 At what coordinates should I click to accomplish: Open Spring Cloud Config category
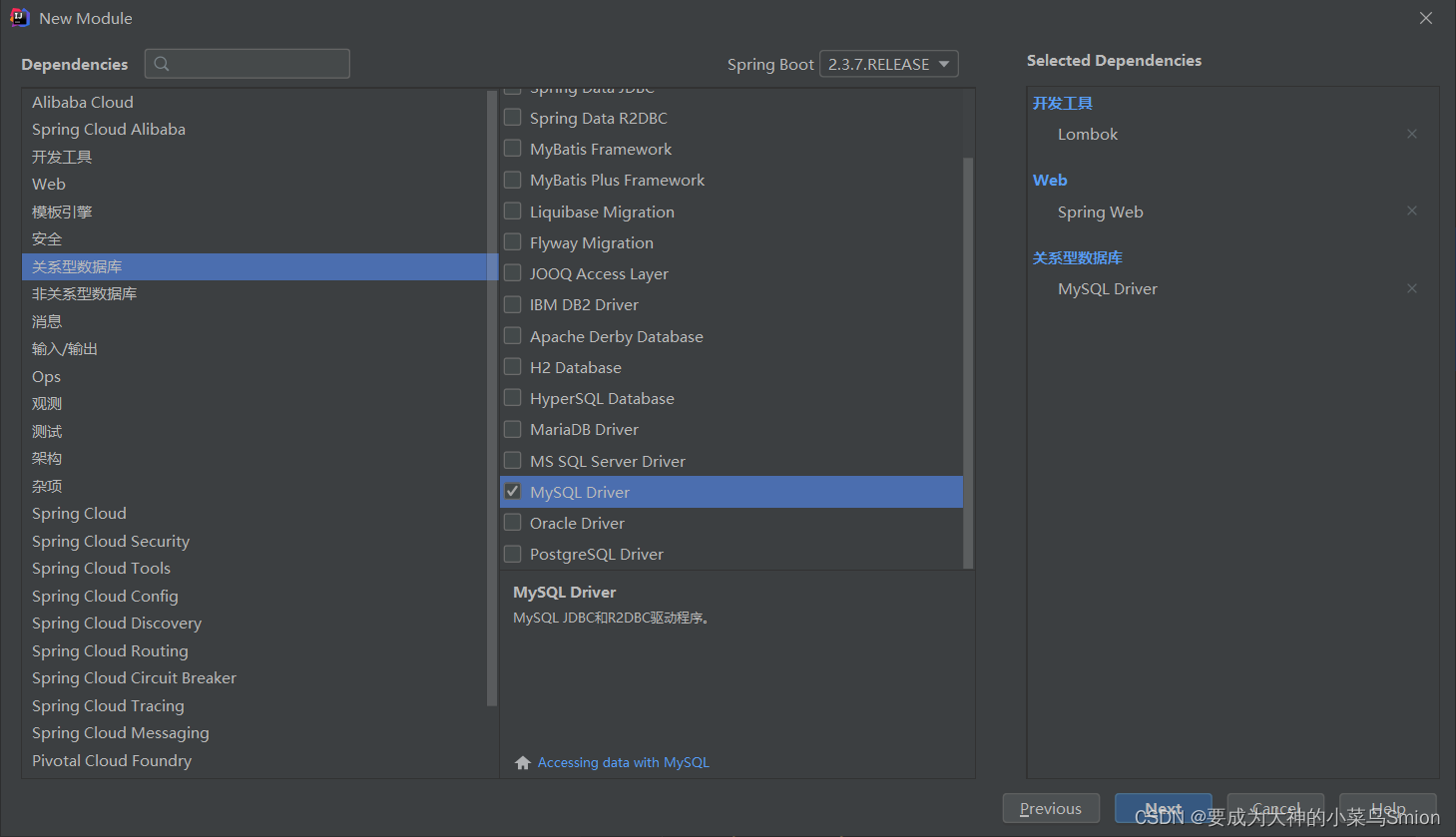coord(253,596)
